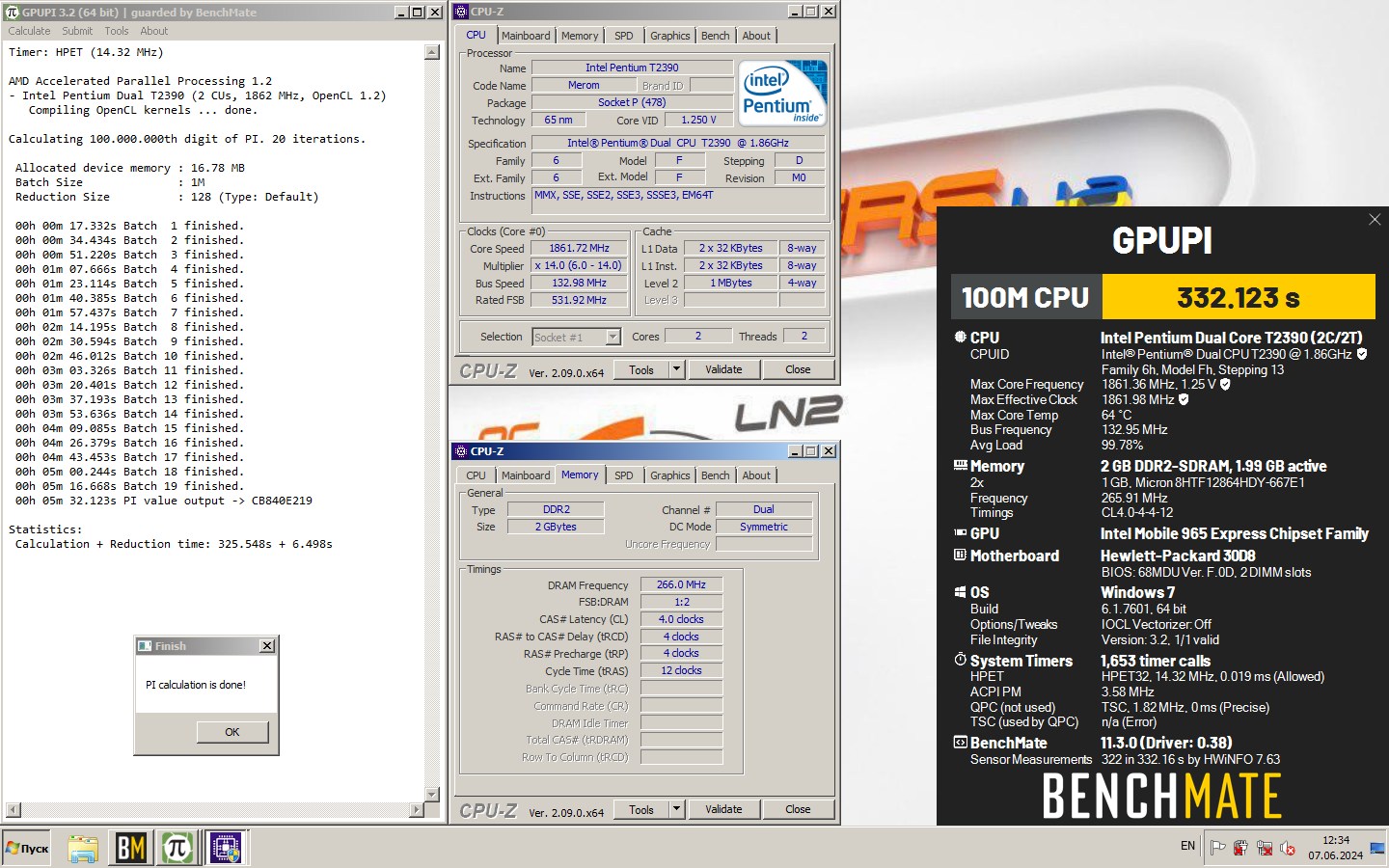Viewport: 1389px width, 868px height.
Task: Close the Finish dialog with its X
Action: [267, 646]
